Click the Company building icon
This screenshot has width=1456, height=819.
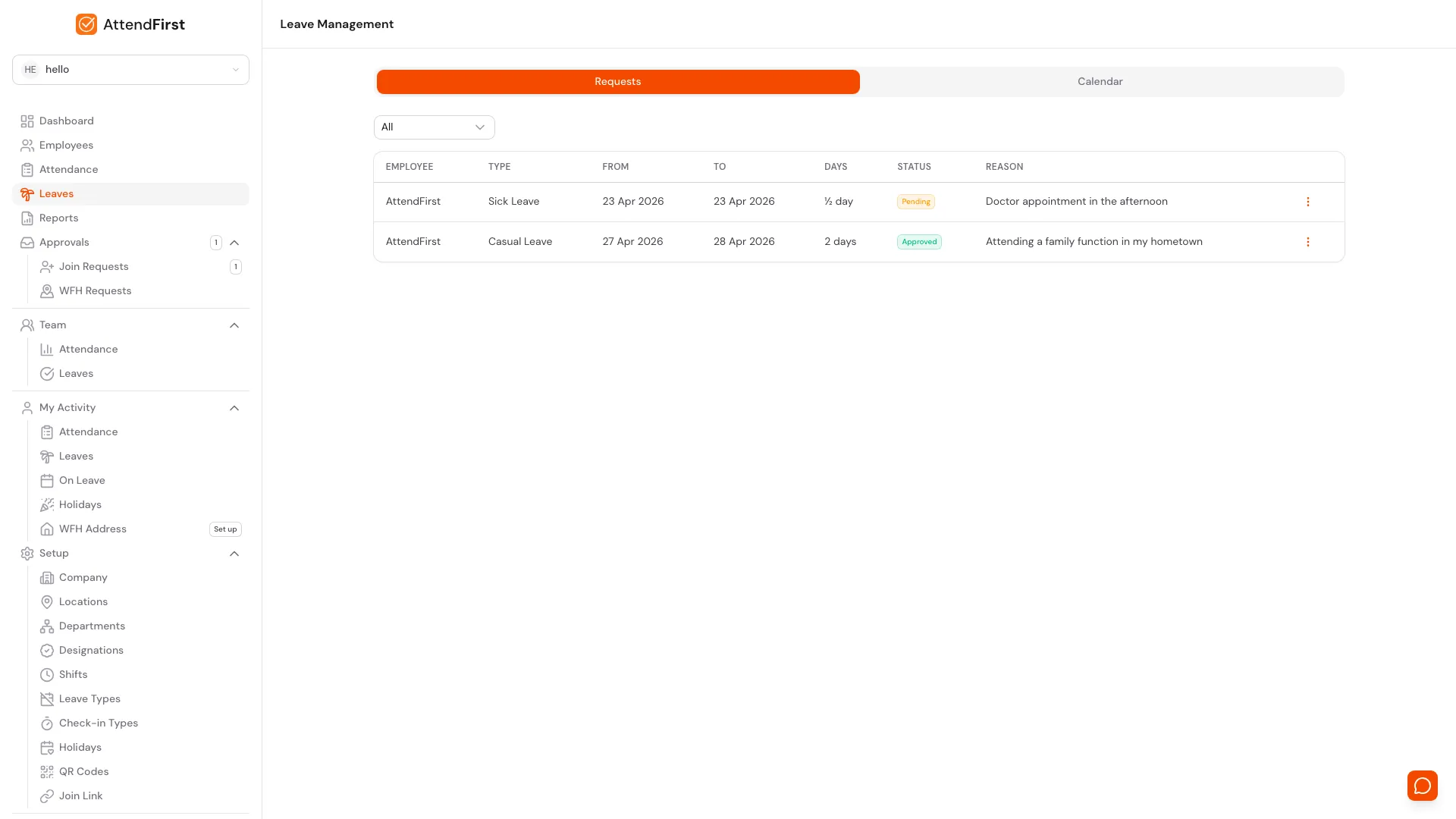coord(47,578)
